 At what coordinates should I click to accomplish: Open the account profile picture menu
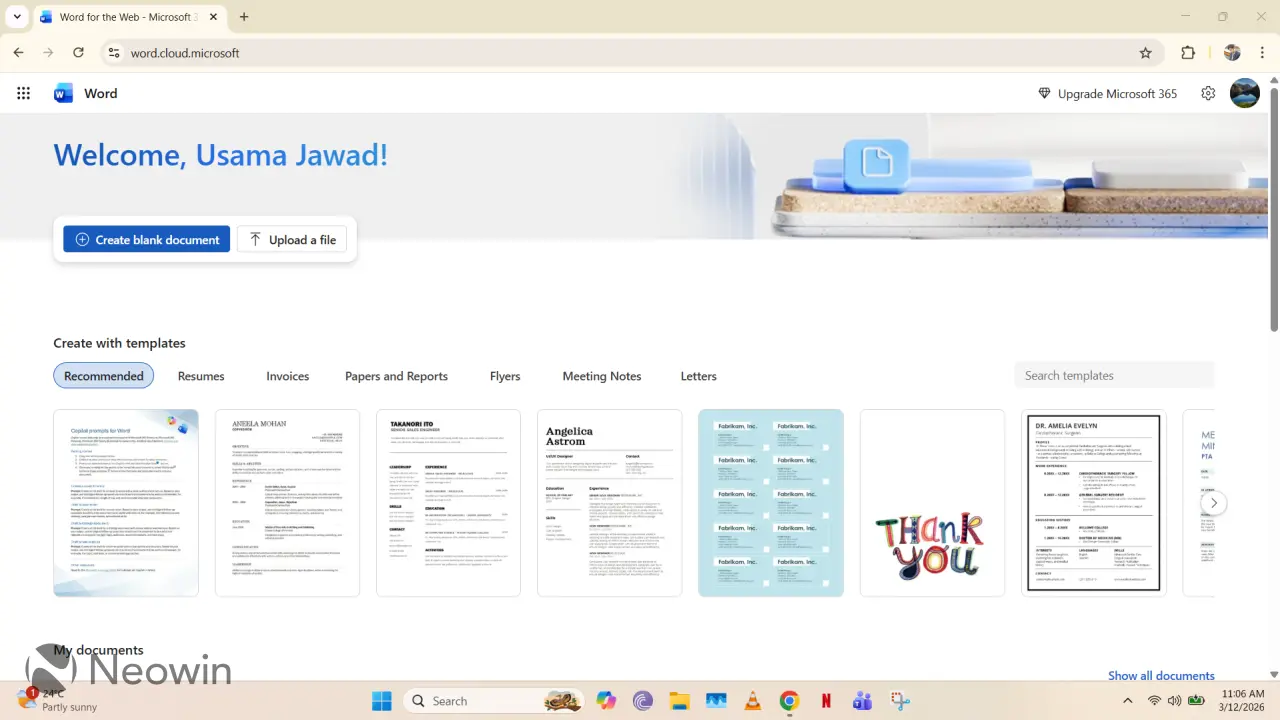pos(1244,93)
